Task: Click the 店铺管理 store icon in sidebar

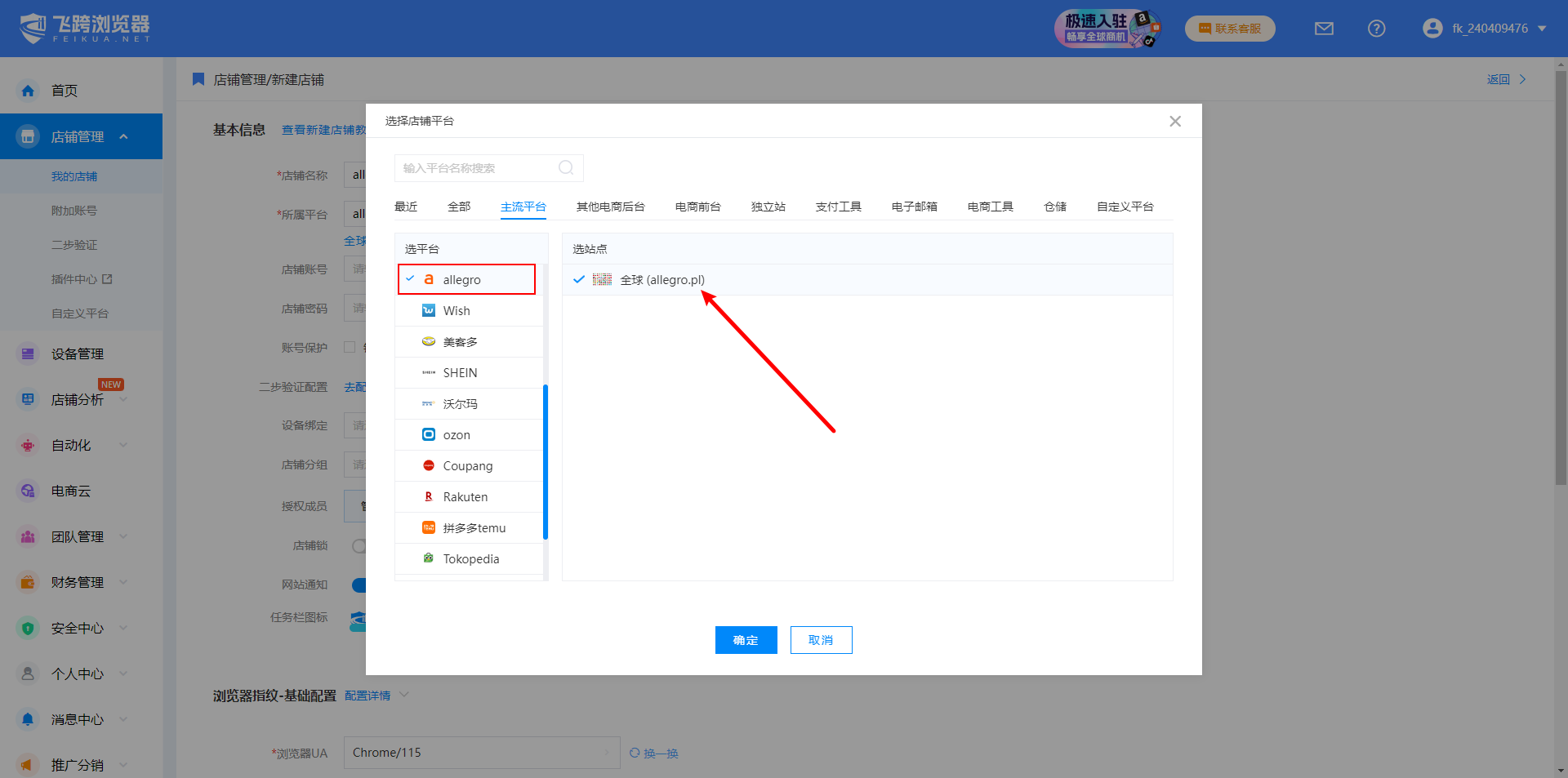Action: 28,136
